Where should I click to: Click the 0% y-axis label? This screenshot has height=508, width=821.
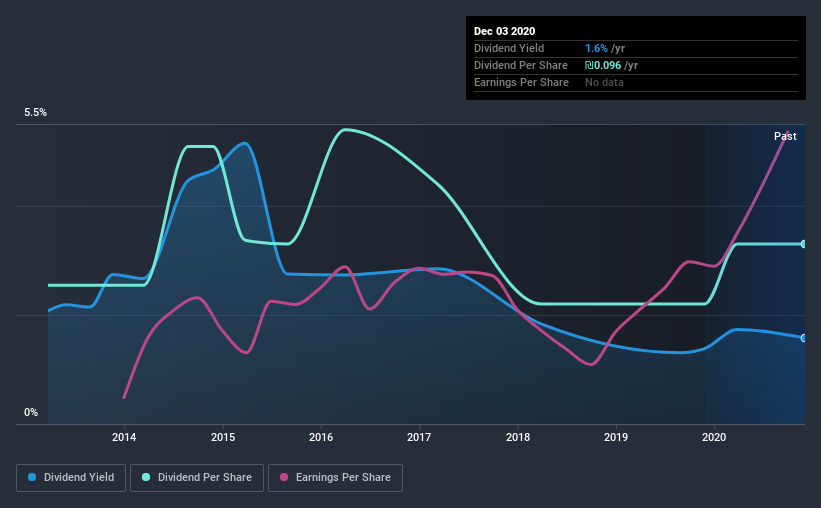[31, 413]
